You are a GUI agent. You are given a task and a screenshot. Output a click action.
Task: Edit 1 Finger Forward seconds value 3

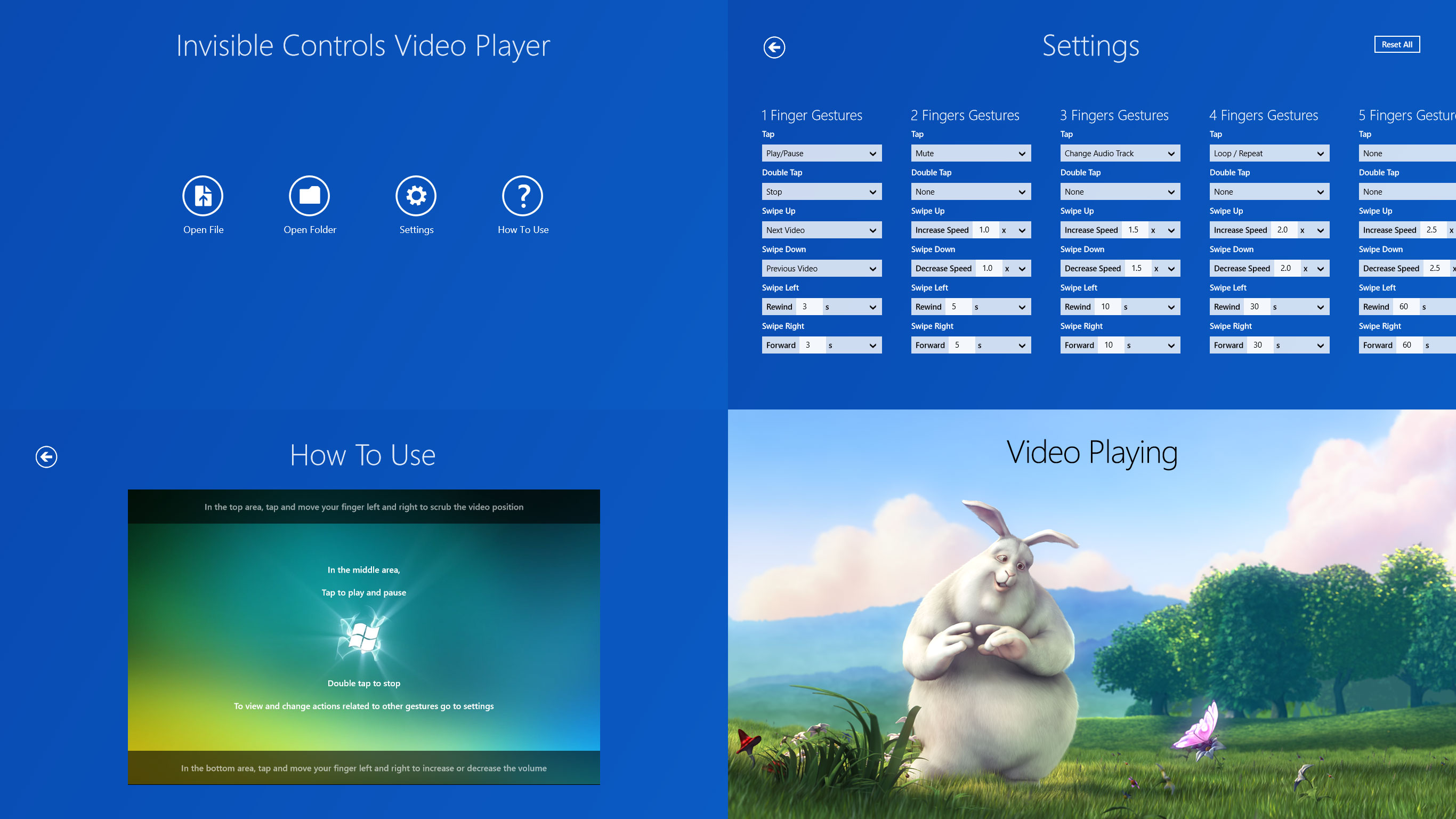[x=812, y=345]
